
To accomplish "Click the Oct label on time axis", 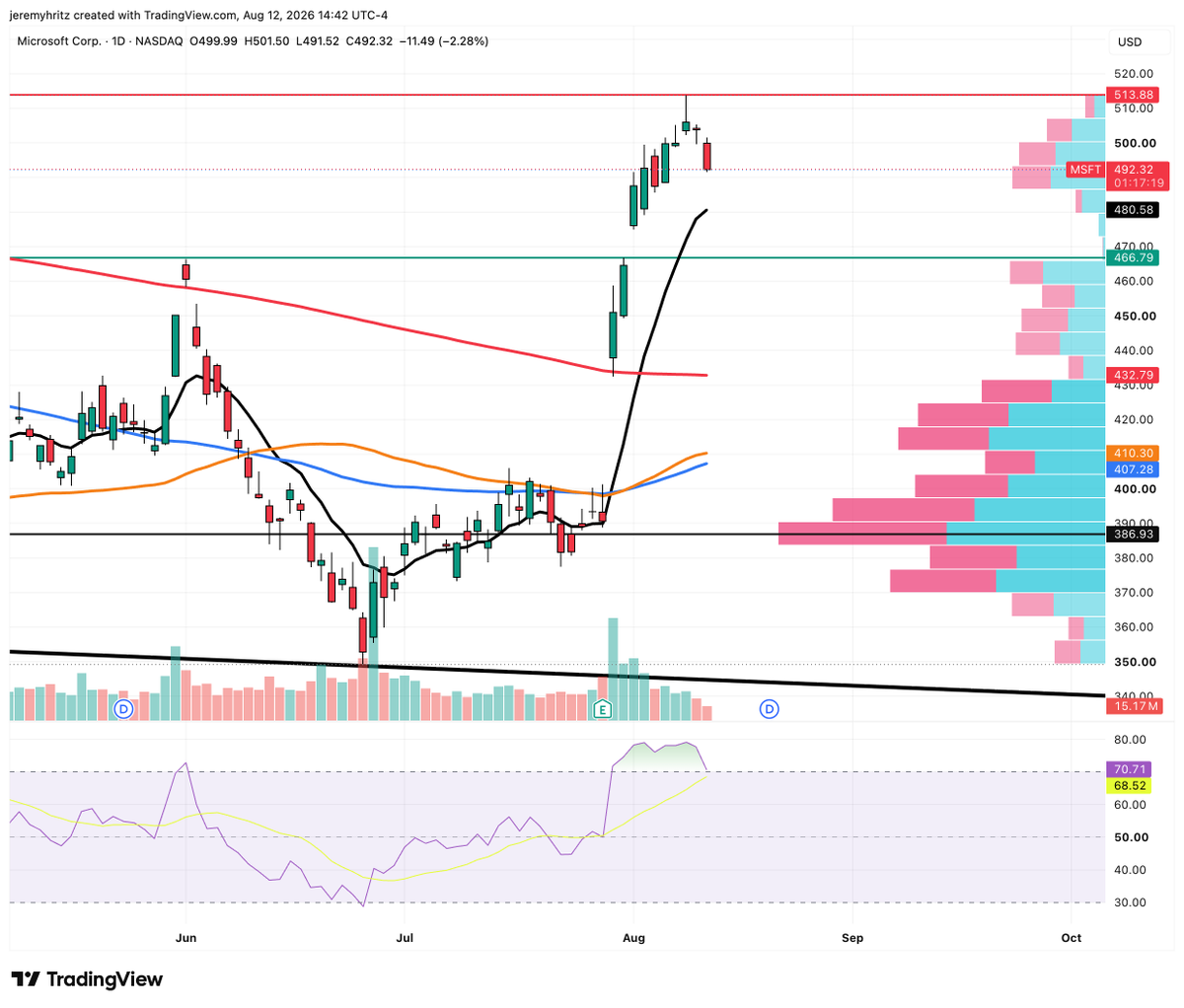I will pyautogui.click(x=1071, y=937).
